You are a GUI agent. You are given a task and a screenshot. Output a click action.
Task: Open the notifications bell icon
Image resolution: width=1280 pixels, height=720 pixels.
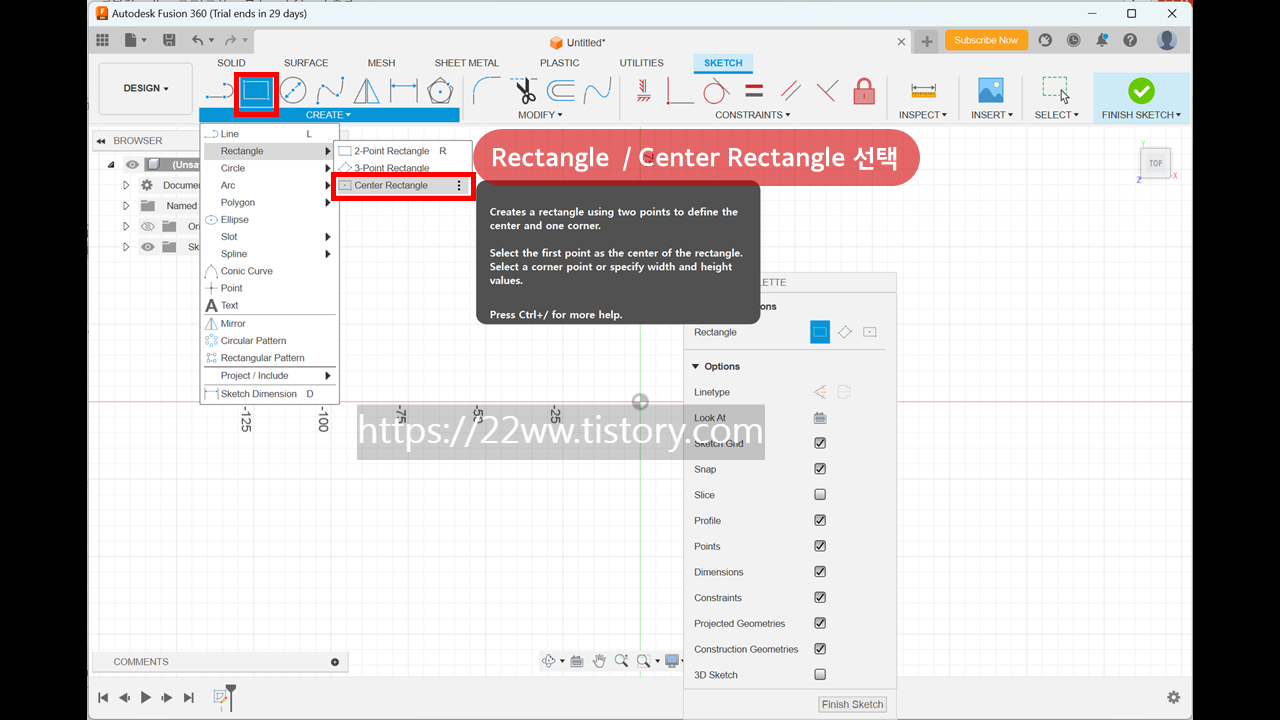[x=1102, y=40]
